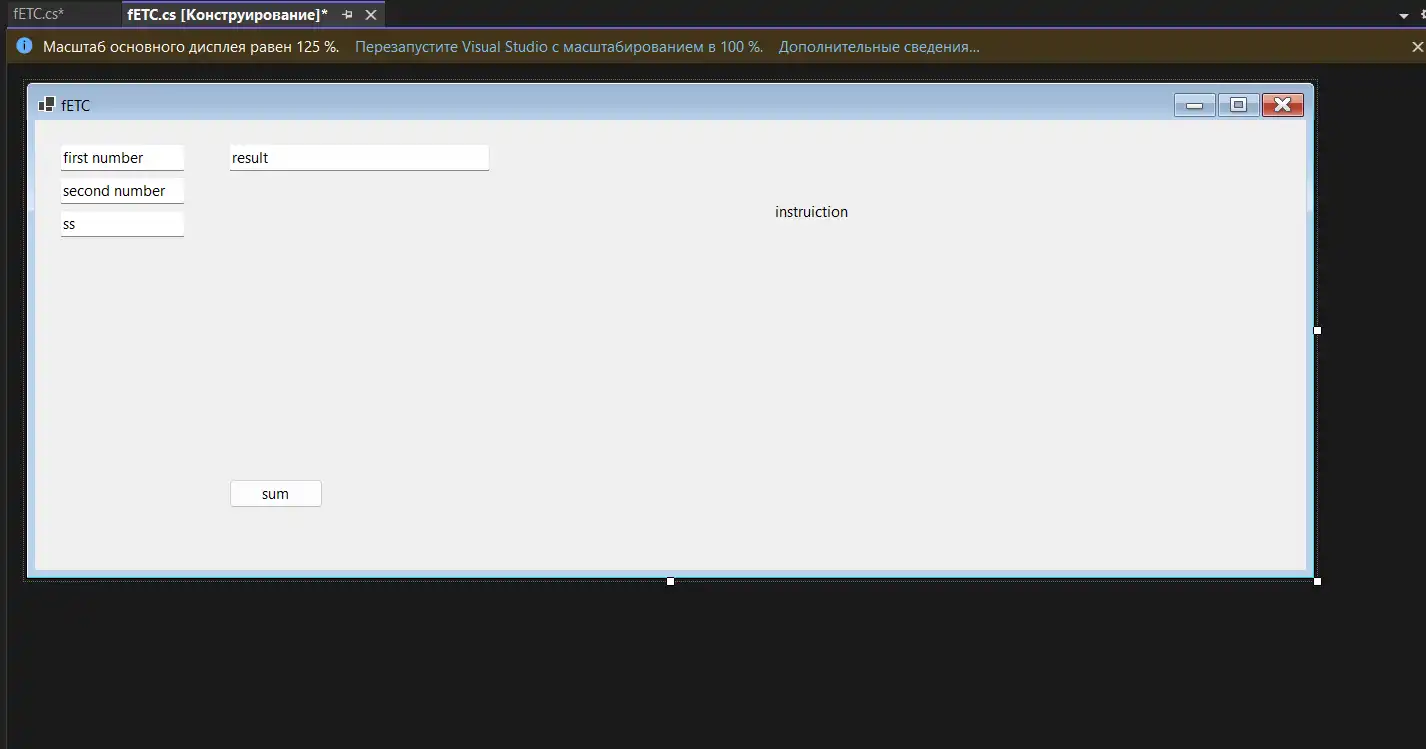Select the 'ss' text box
Image resolution: width=1426 pixels, height=749 pixels.
coord(122,224)
